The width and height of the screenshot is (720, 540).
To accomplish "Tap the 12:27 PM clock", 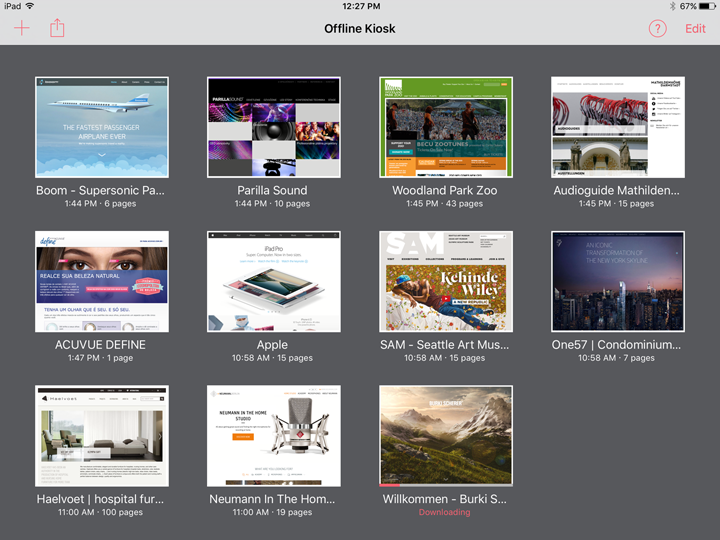I will 361,6.
